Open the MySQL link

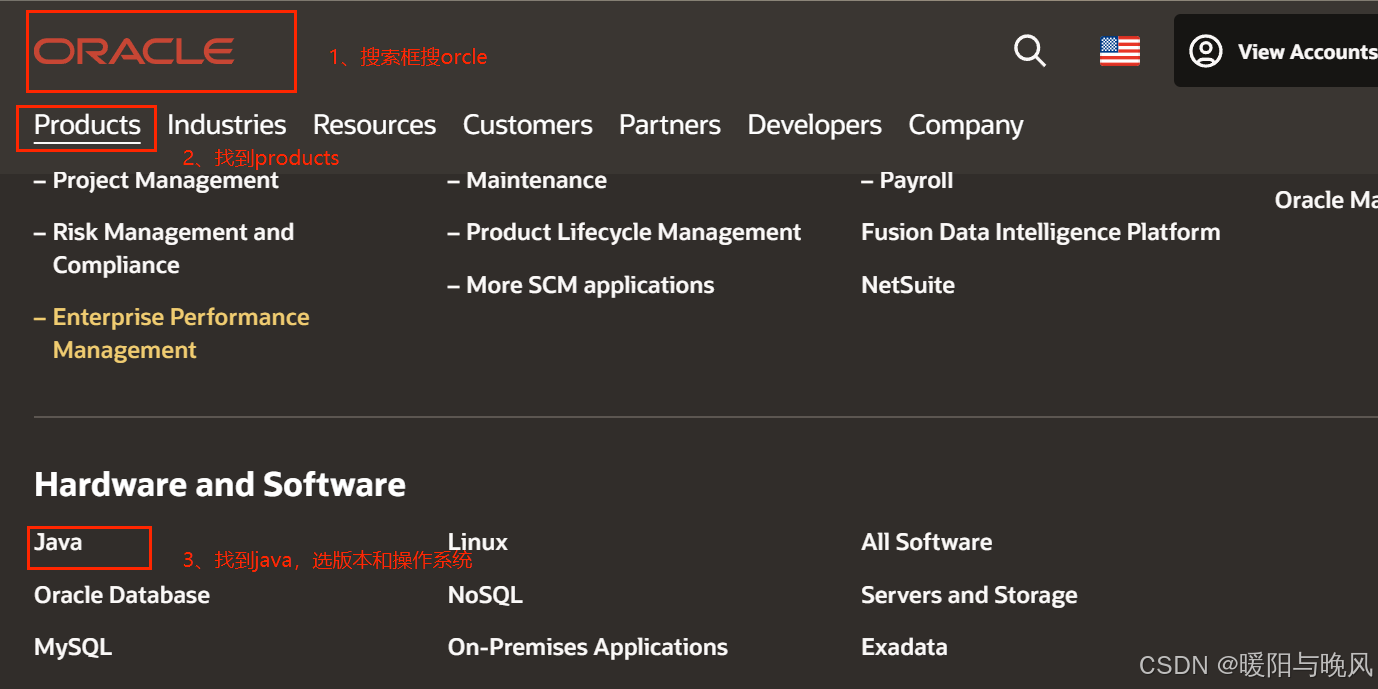(73, 647)
